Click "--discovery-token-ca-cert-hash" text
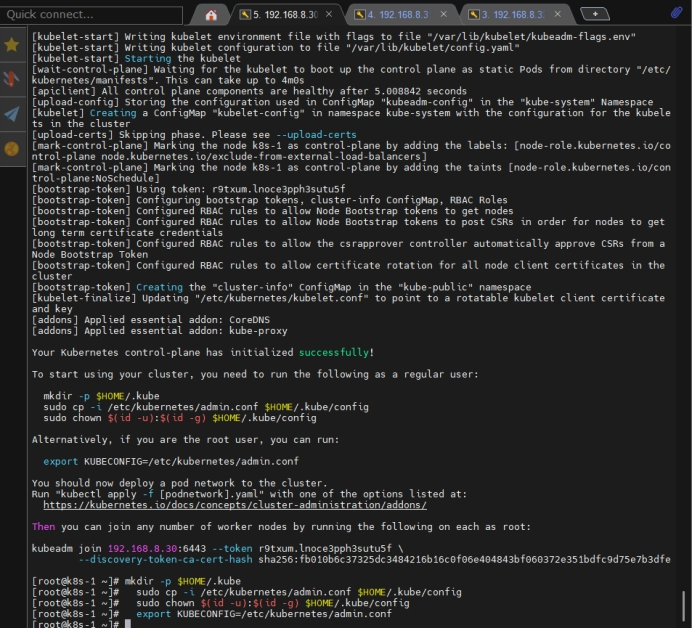 165,560
